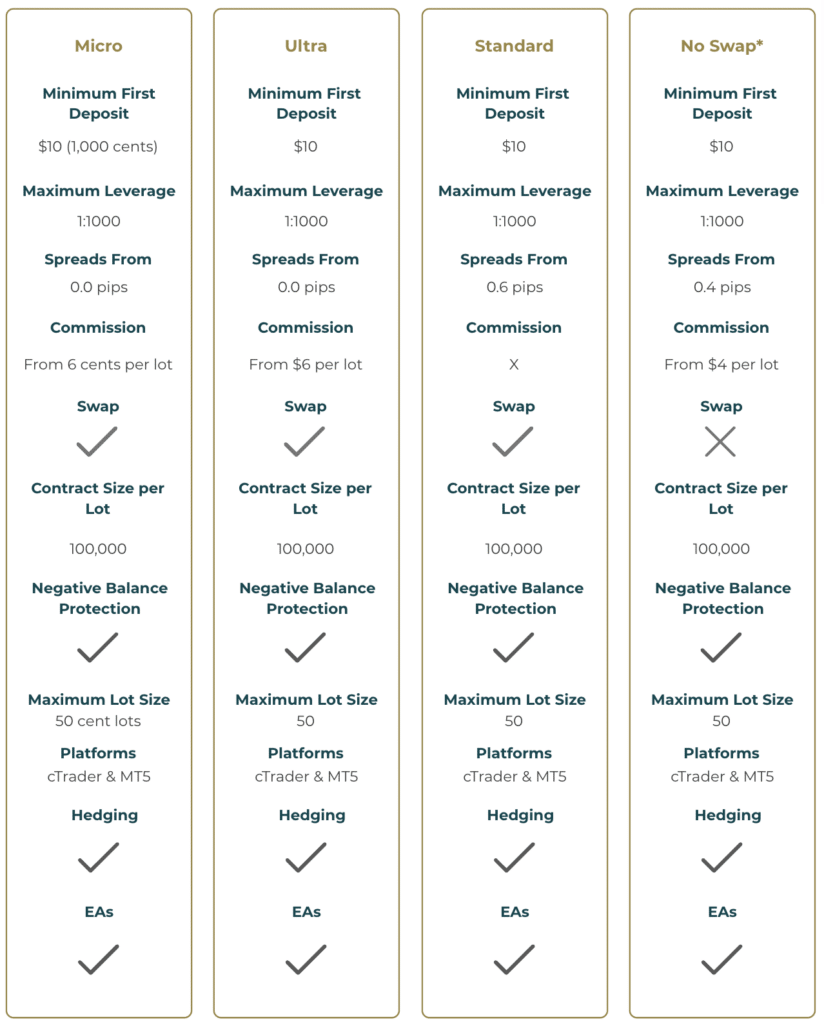Click Negative Balance Protection checkmark under Ultra

click(x=305, y=647)
